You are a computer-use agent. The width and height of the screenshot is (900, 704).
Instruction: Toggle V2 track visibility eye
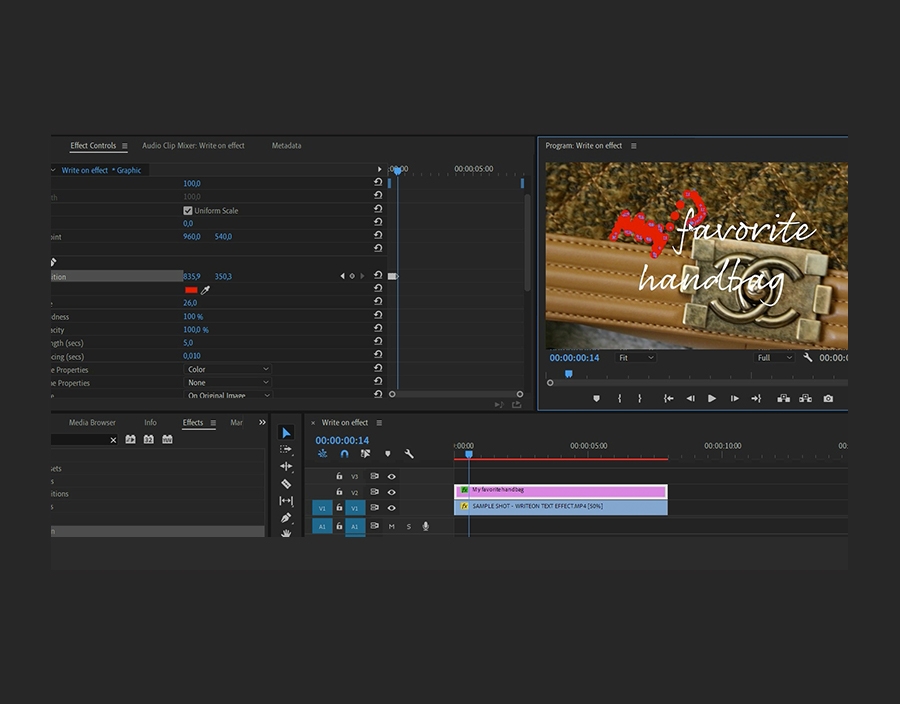pos(391,492)
